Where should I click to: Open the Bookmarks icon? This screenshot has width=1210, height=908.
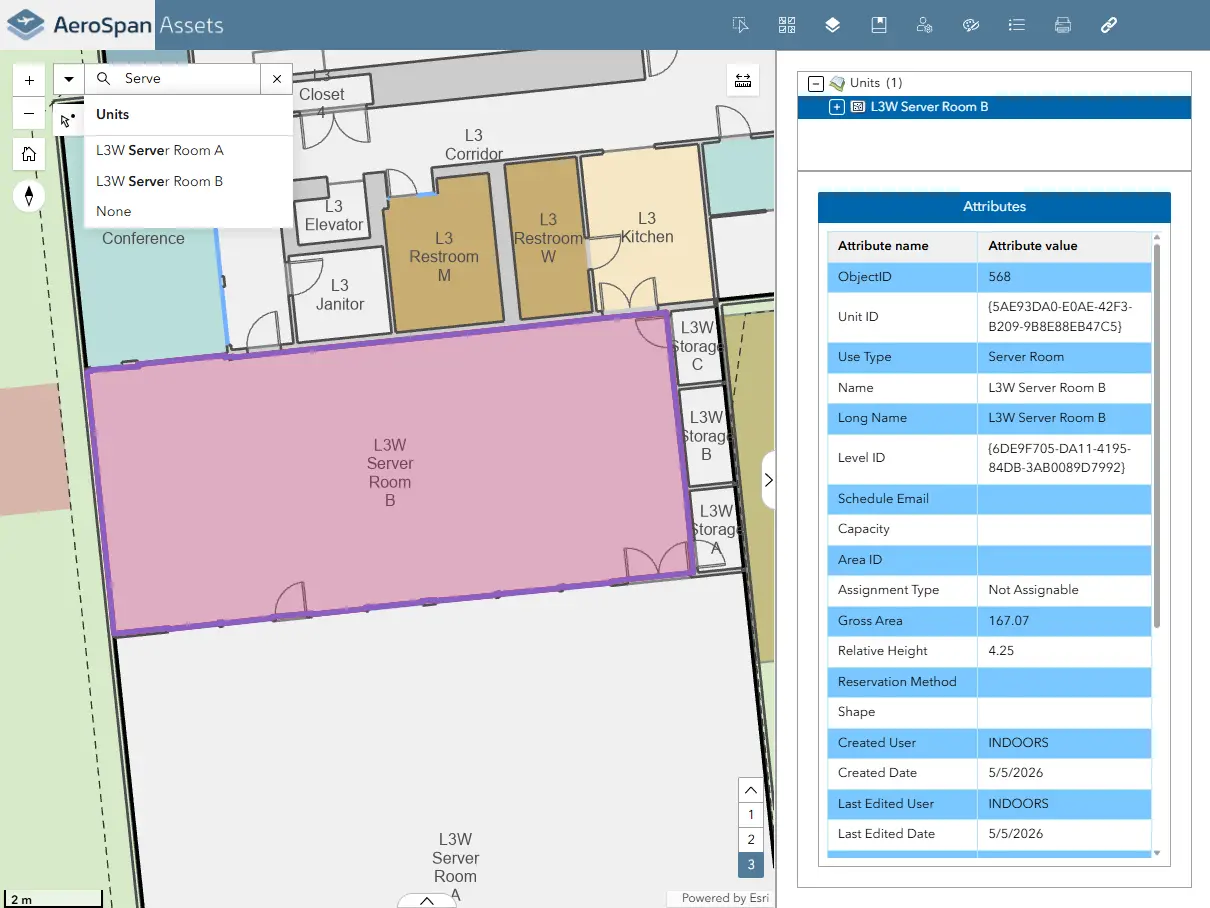click(879, 25)
